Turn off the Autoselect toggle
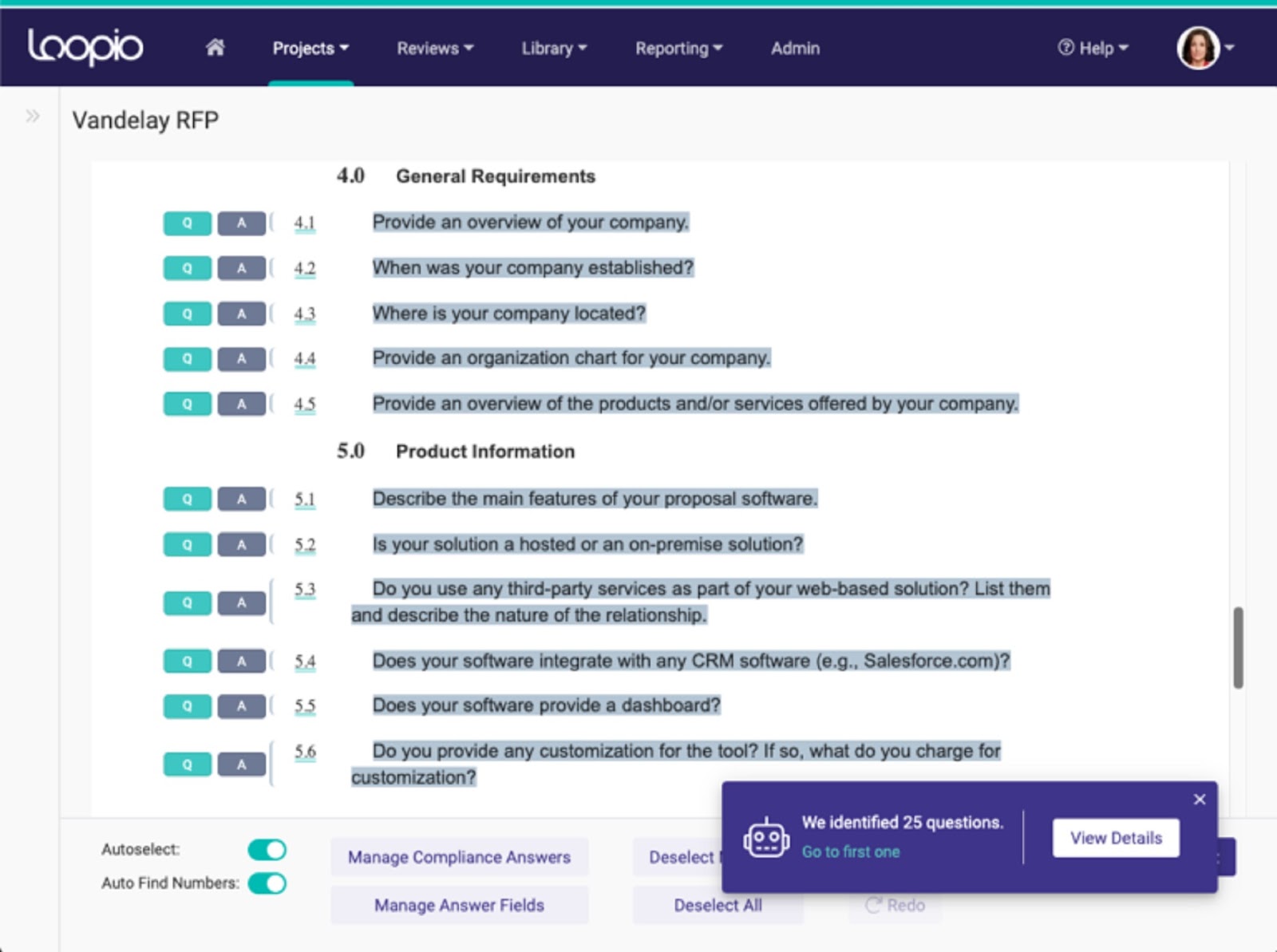1277x952 pixels. pos(267,850)
